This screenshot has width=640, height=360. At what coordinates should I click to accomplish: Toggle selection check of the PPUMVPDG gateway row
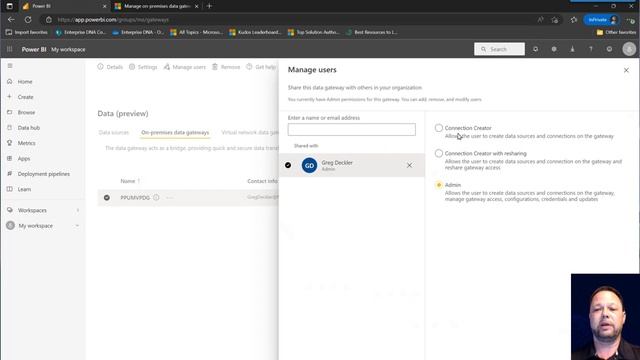tap(107, 198)
